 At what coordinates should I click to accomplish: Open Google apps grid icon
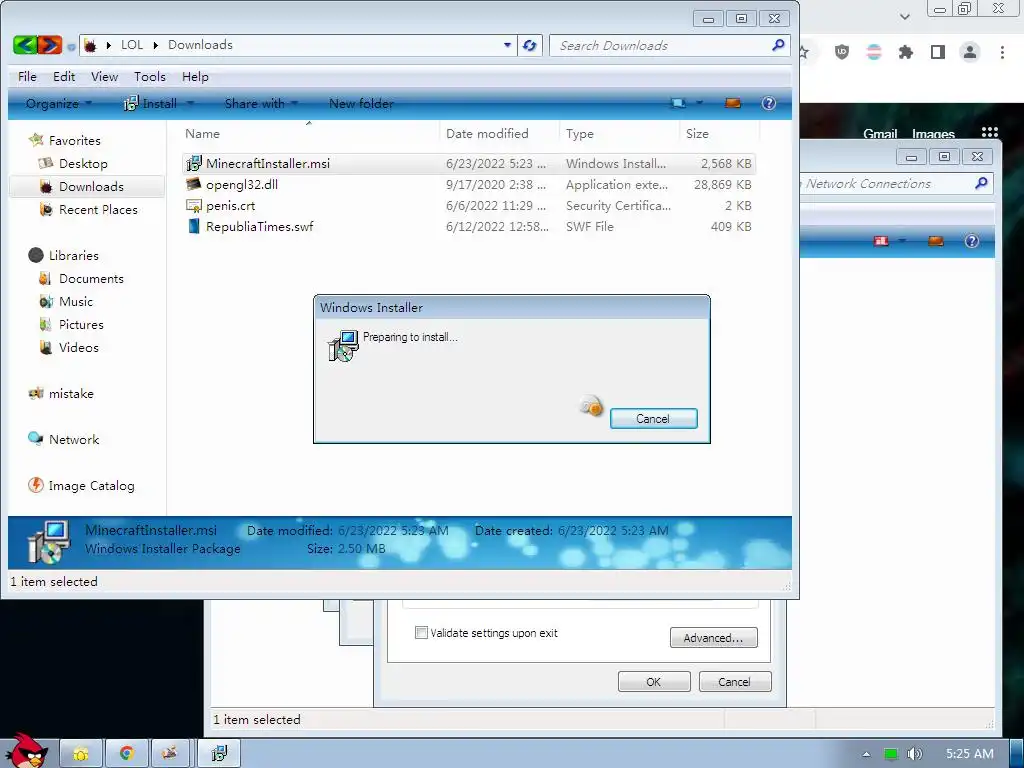tap(990, 133)
